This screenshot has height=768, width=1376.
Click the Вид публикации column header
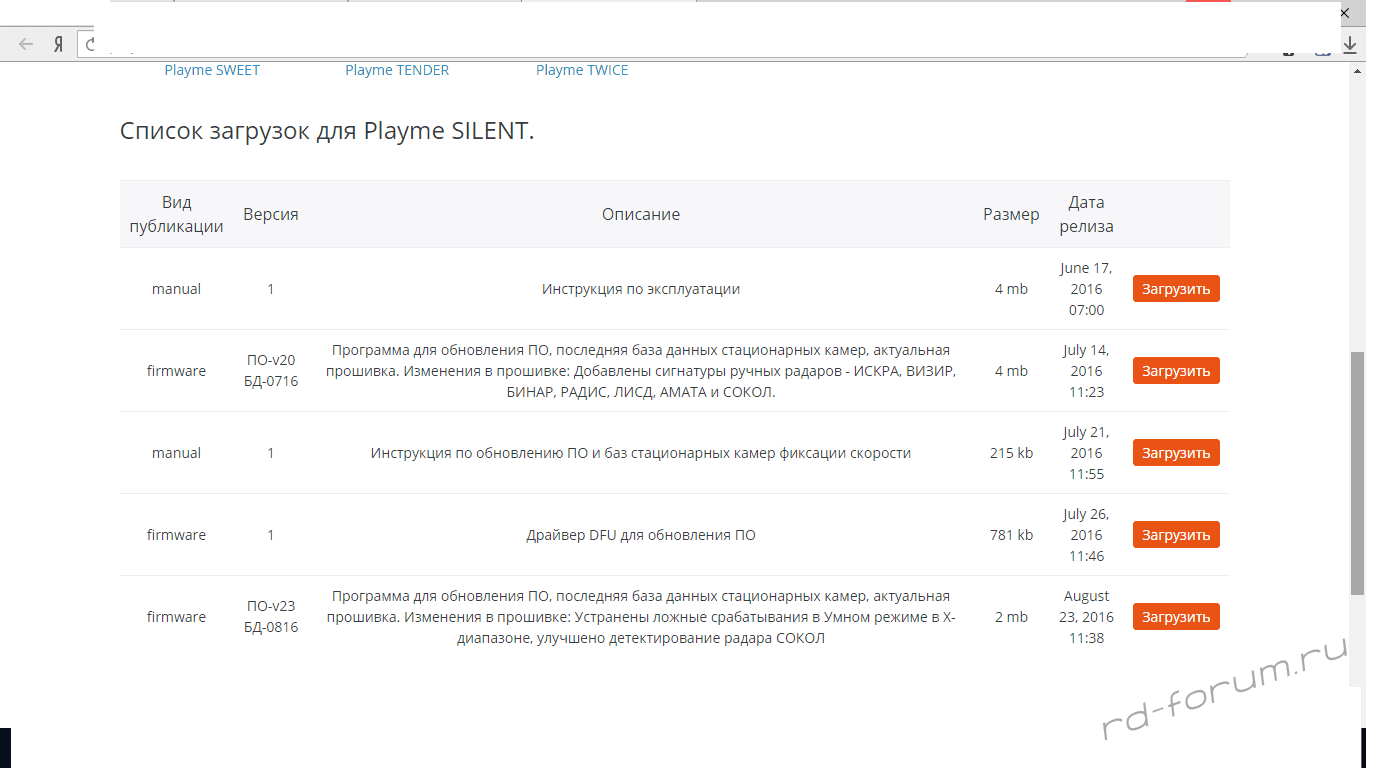[x=177, y=214]
